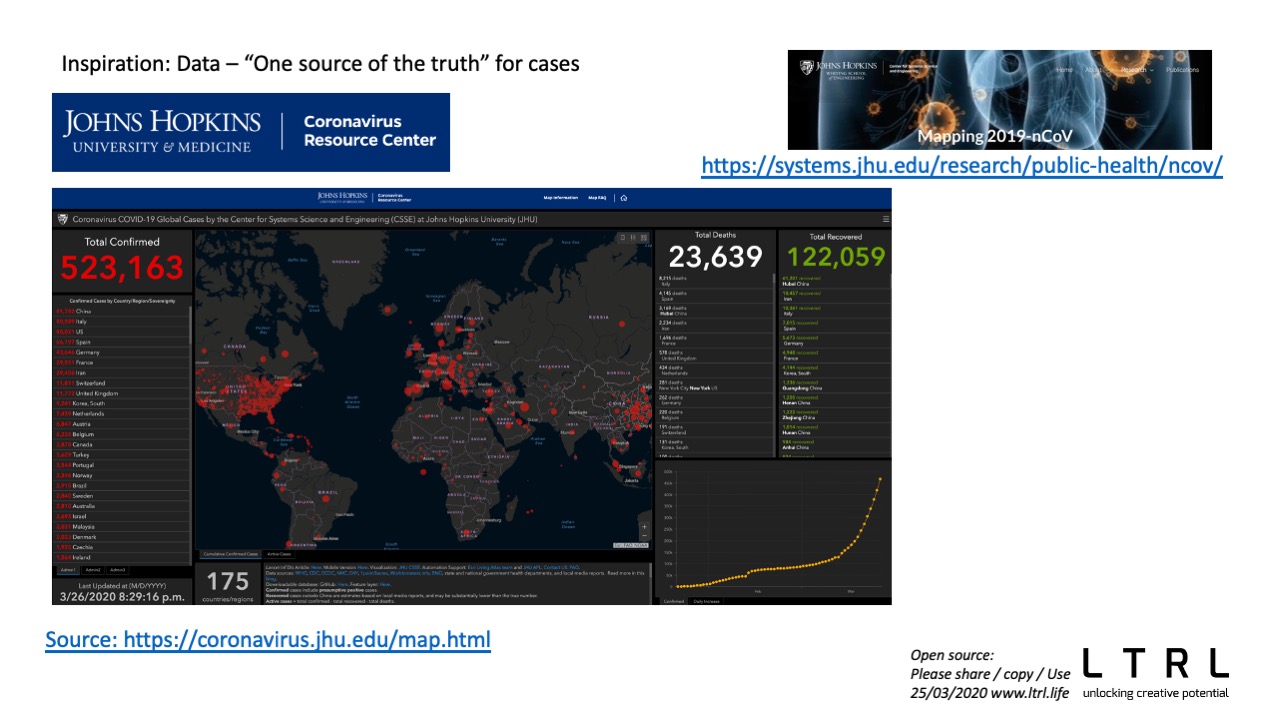Click the Denmark row in confirmed cases list
Image resolution: width=1265 pixels, height=712 pixels.
(x=120, y=536)
